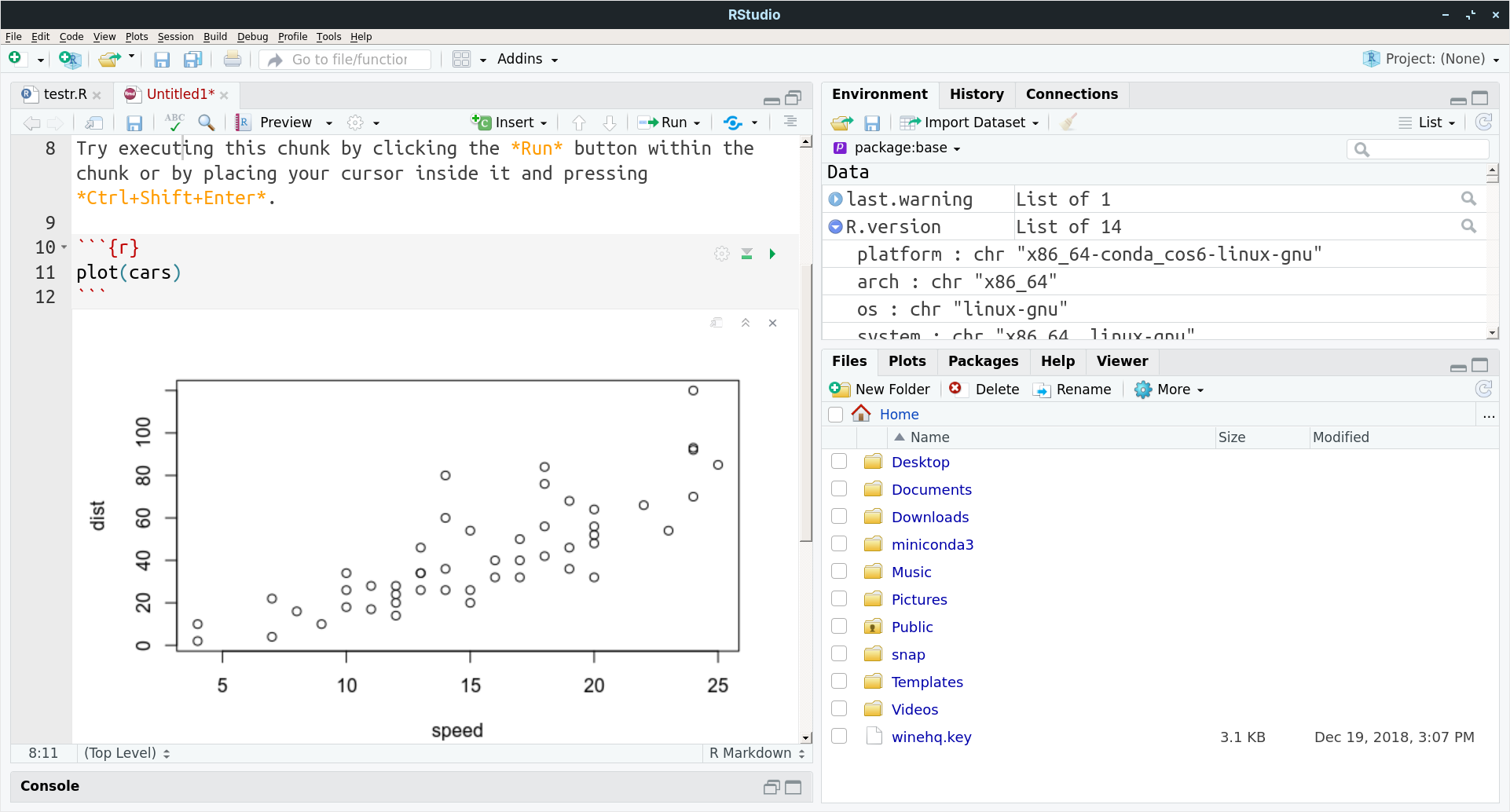Clear environment objects with the broom icon

pyautogui.click(x=1068, y=122)
